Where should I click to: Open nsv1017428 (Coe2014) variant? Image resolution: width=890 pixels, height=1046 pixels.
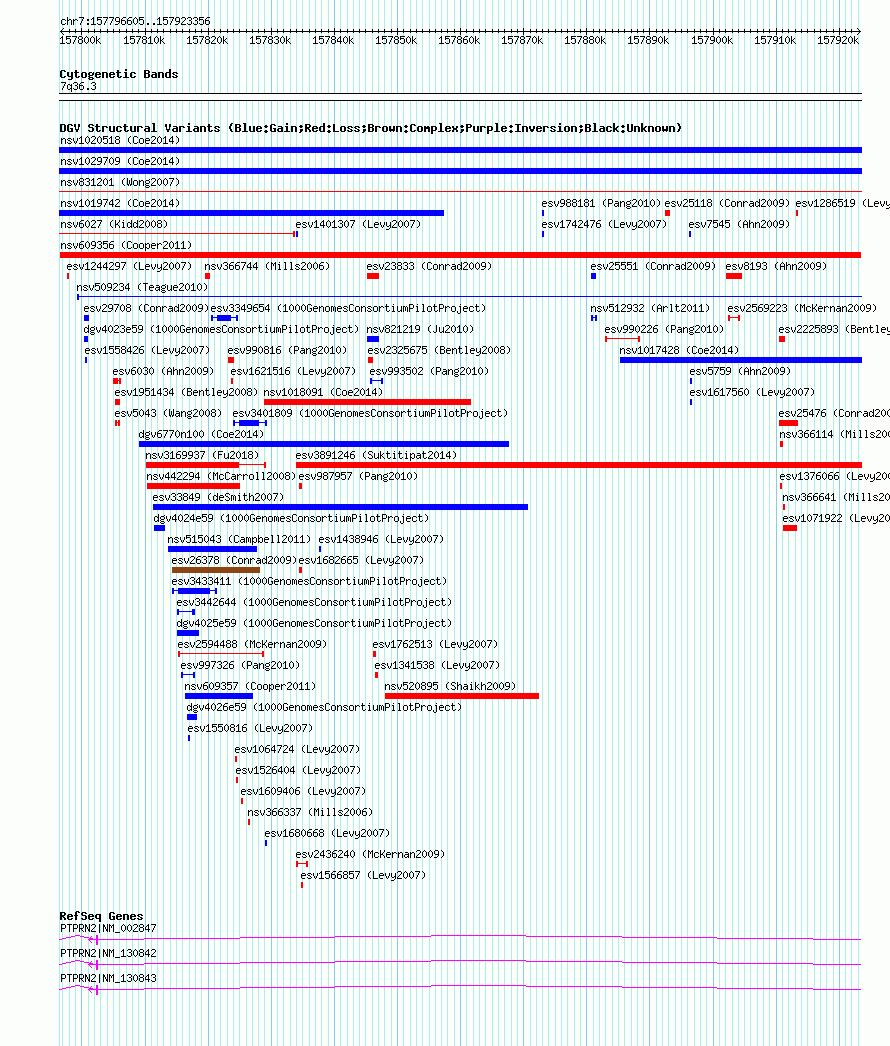tap(679, 350)
